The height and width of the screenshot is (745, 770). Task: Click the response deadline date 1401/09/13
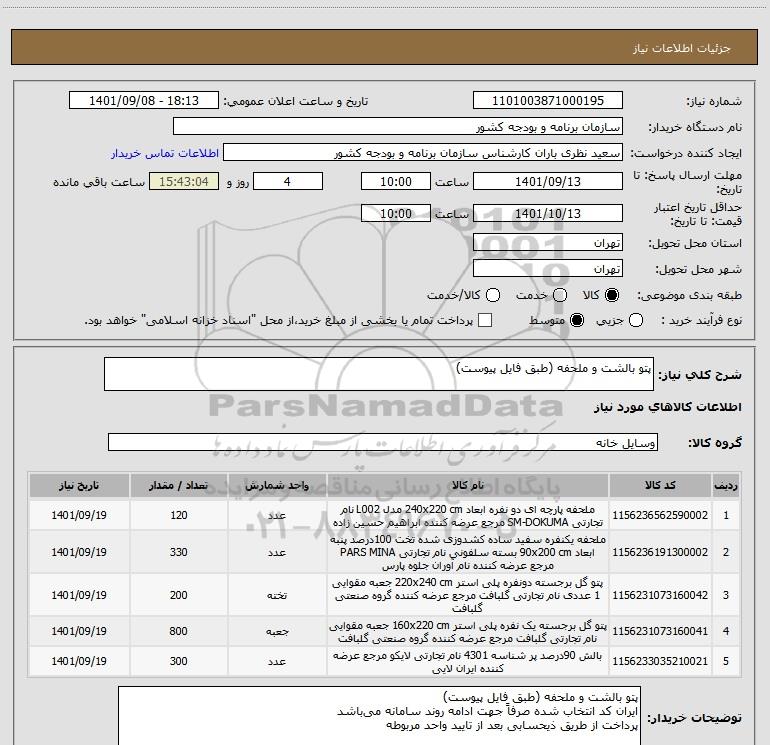coord(548,182)
